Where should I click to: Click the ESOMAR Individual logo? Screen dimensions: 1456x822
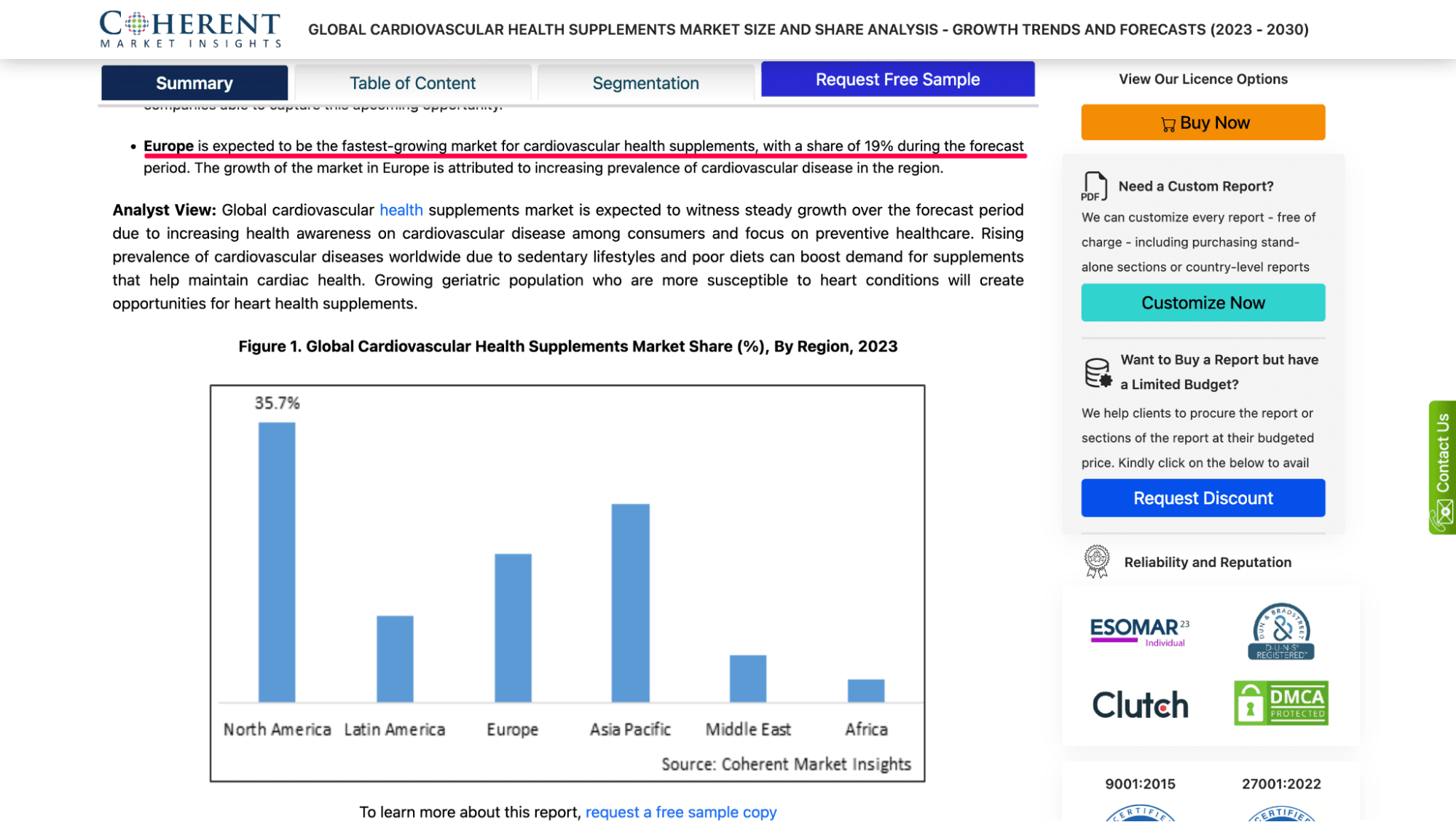click(1140, 631)
